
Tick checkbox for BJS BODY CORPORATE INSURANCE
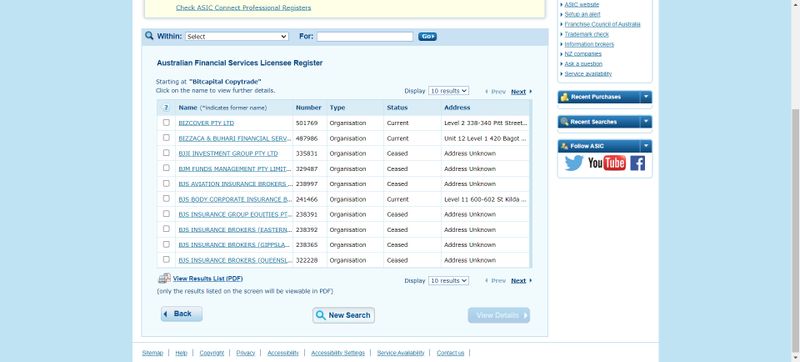pos(166,198)
